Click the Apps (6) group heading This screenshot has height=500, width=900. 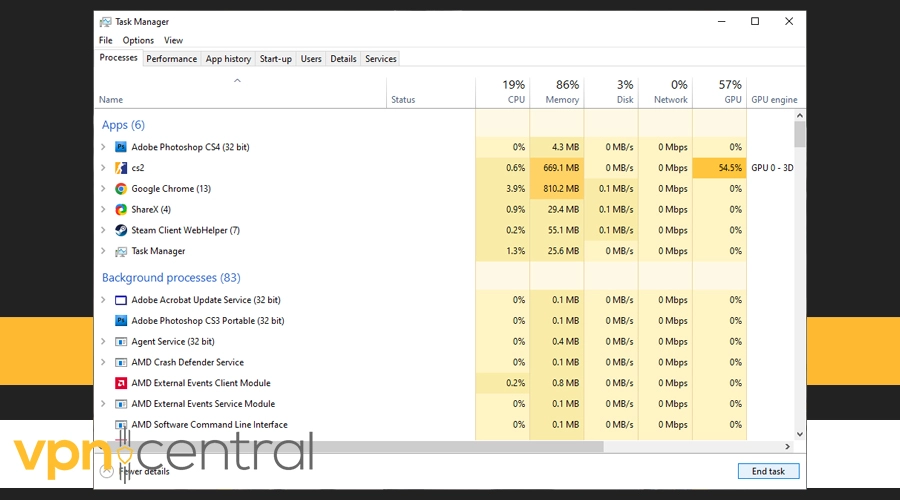click(x=123, y=125)
